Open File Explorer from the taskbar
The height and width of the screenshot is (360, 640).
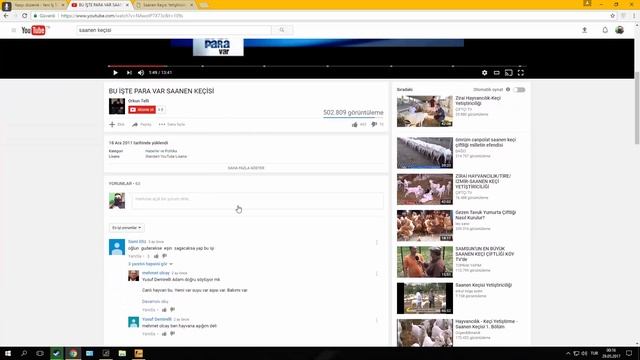point(122,353)
